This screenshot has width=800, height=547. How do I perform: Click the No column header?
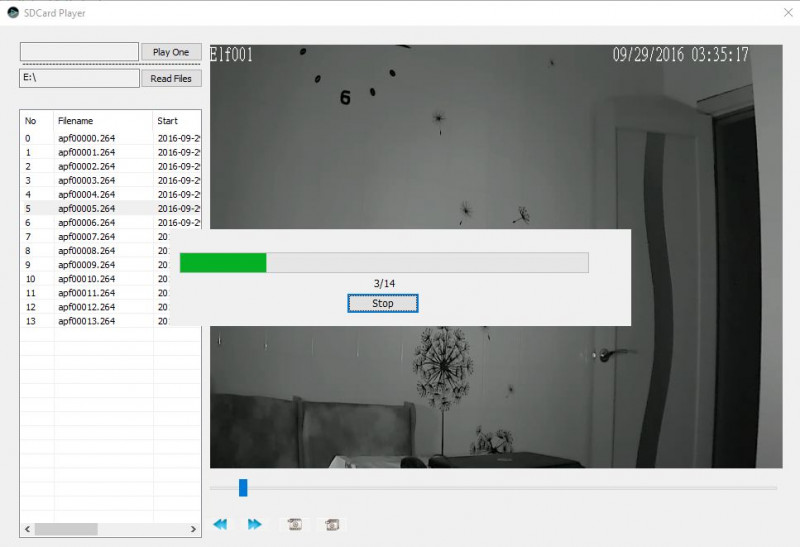[x=31, y=120]
